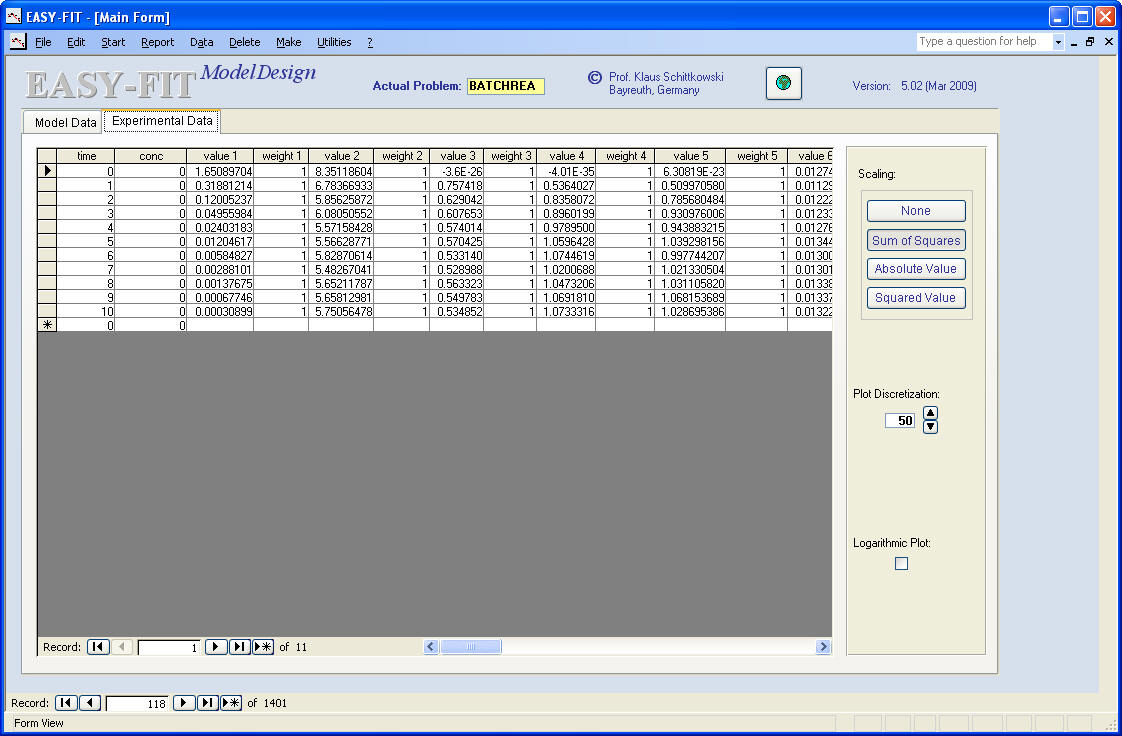Click the horizontal scrollbar thumb in grid

coord(471,647)
